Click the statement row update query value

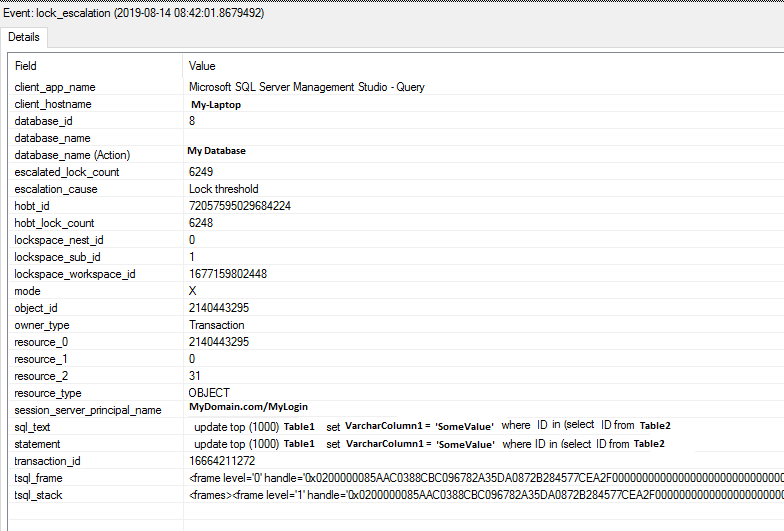[x=430, y=444]
